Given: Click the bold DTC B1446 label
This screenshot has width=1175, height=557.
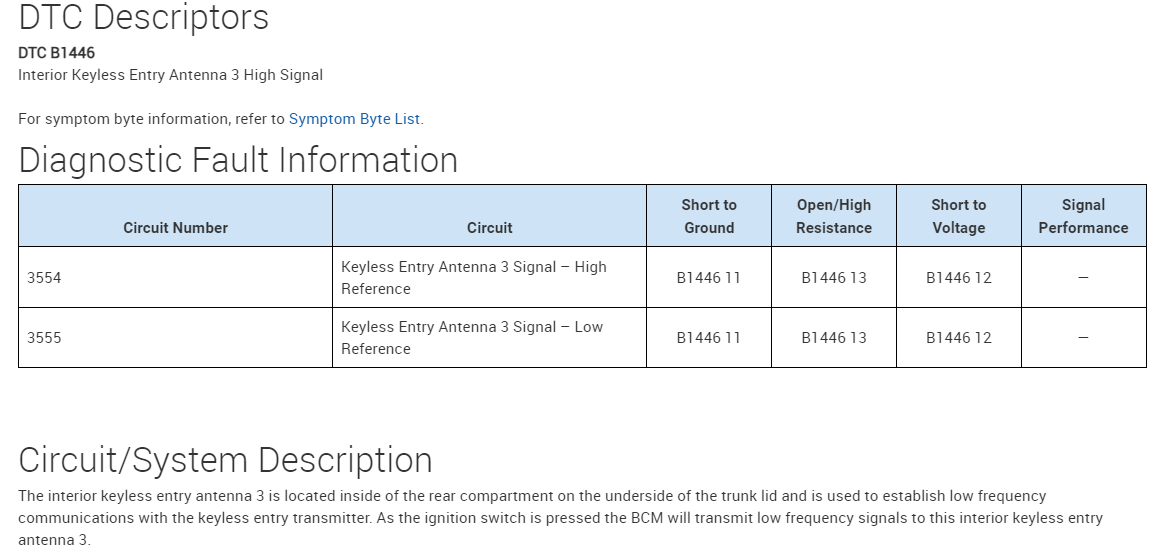Looking at the screenshot, I should click(x=57, y=53).
